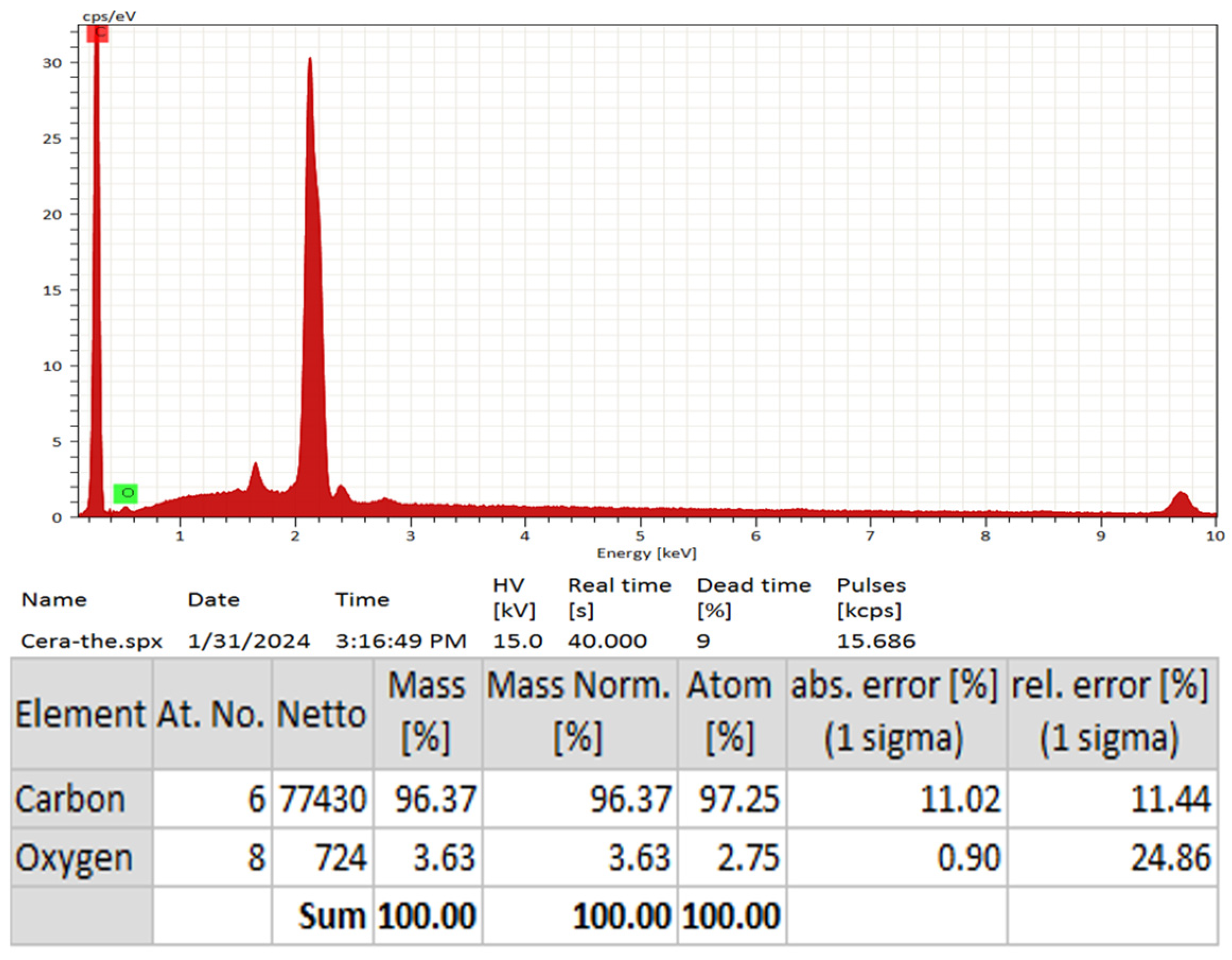Toggle the Sum row highlight

(333, 914)
